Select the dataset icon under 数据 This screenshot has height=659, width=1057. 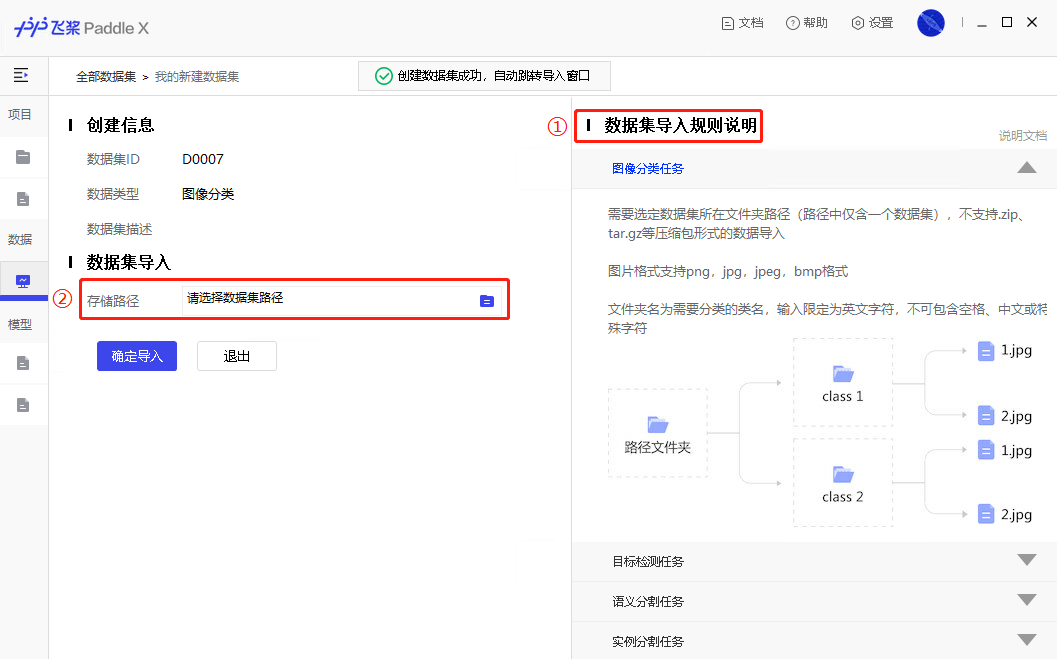[23, 282]
